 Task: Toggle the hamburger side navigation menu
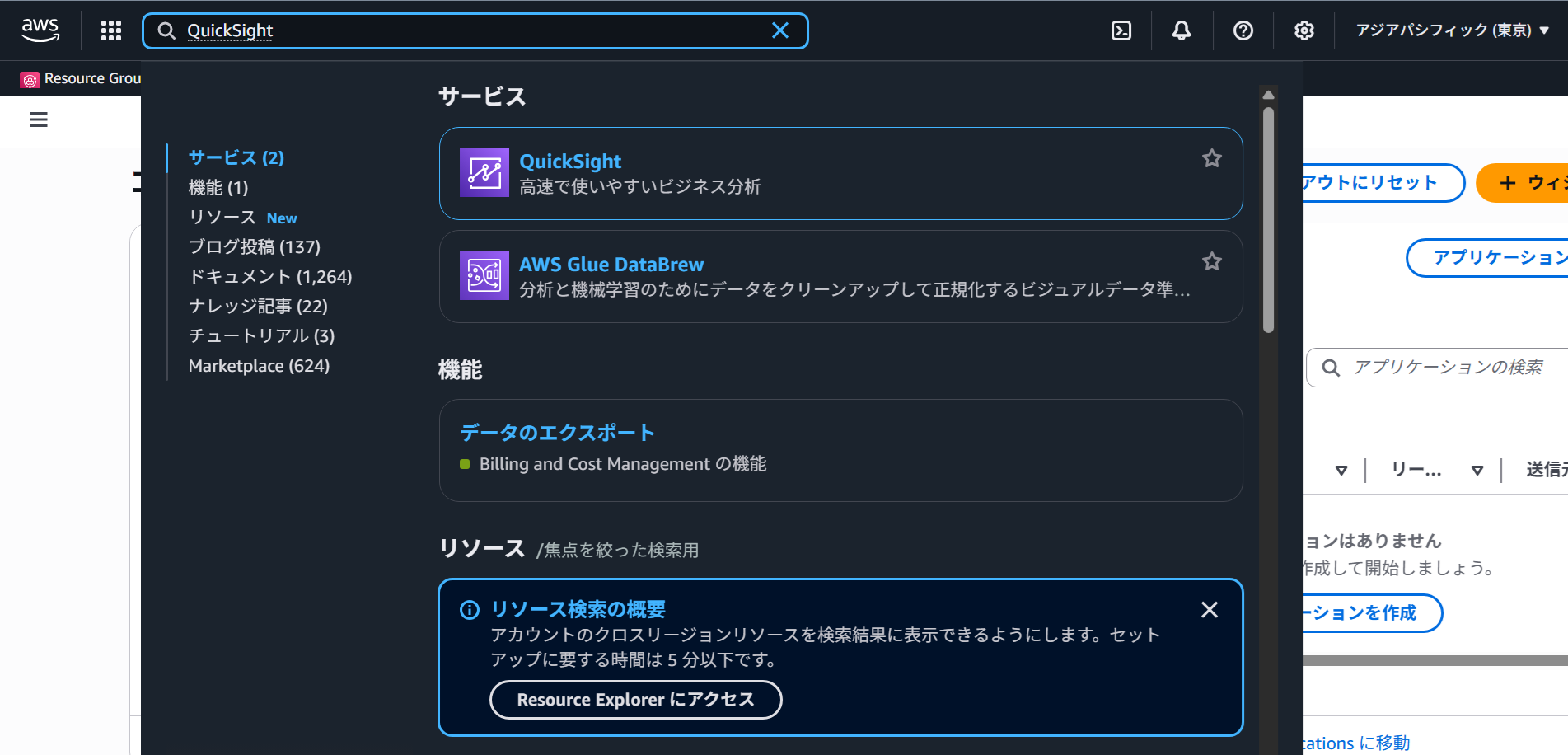[39, 120]
